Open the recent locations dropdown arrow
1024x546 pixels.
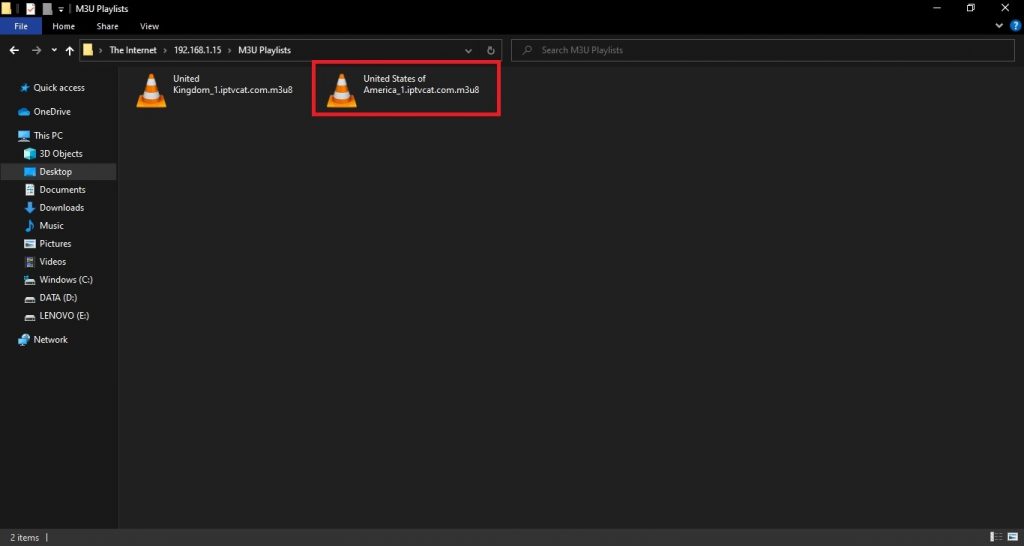coord(54,50)
